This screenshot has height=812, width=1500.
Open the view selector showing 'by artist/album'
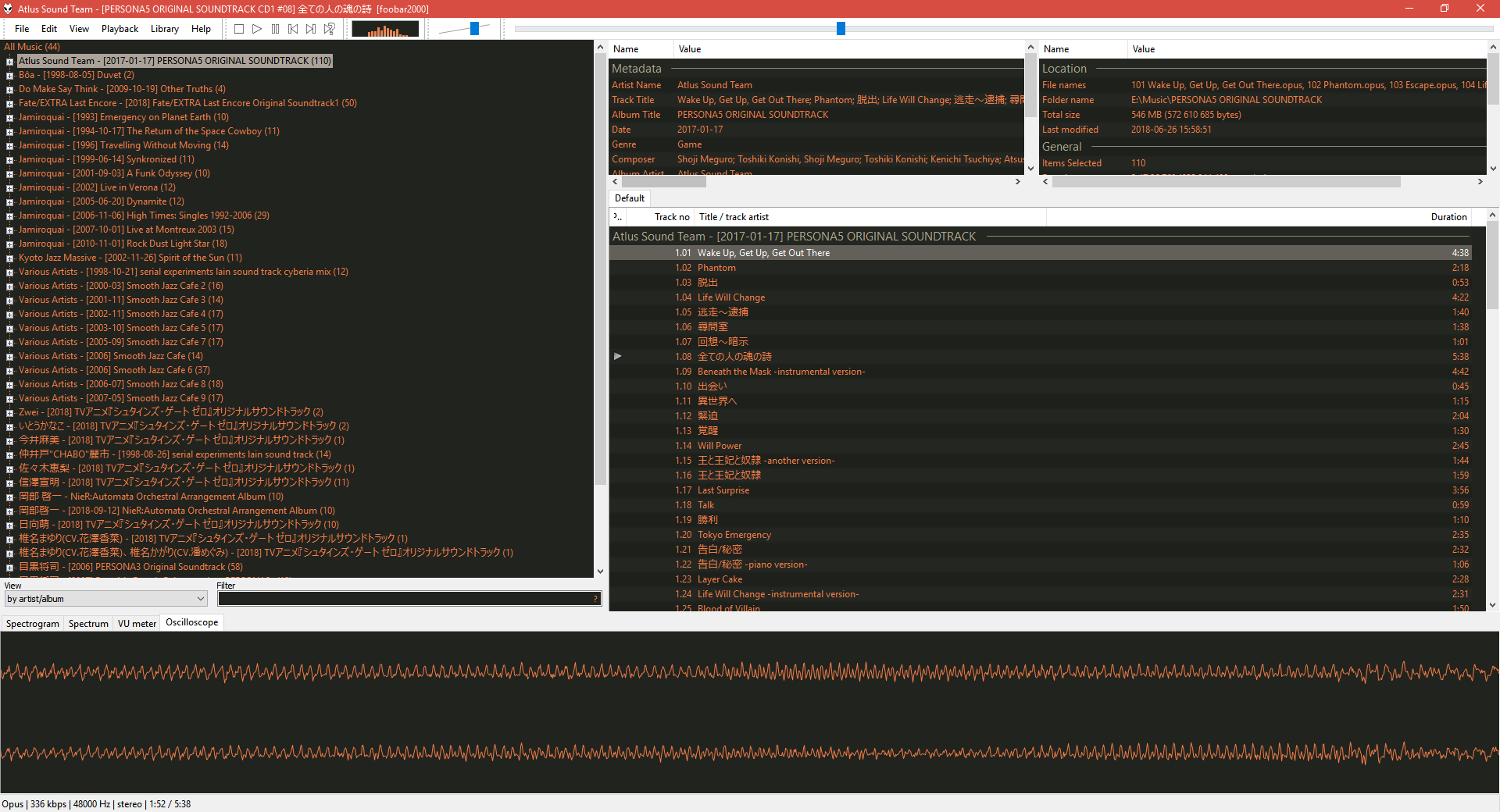click(x=105, y=598)
